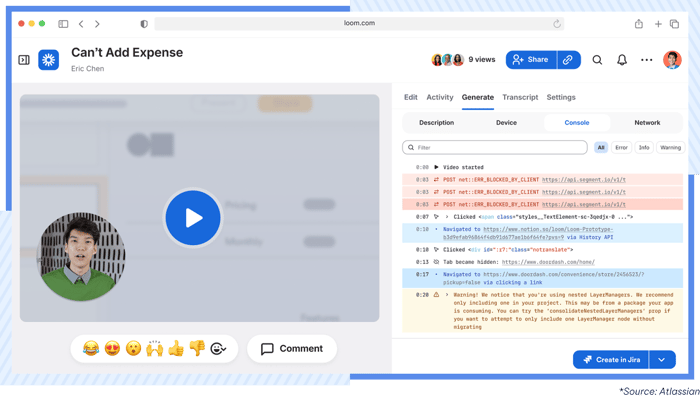Click the Share button
The width and height of the screenshot is (700, 397).
531,60
